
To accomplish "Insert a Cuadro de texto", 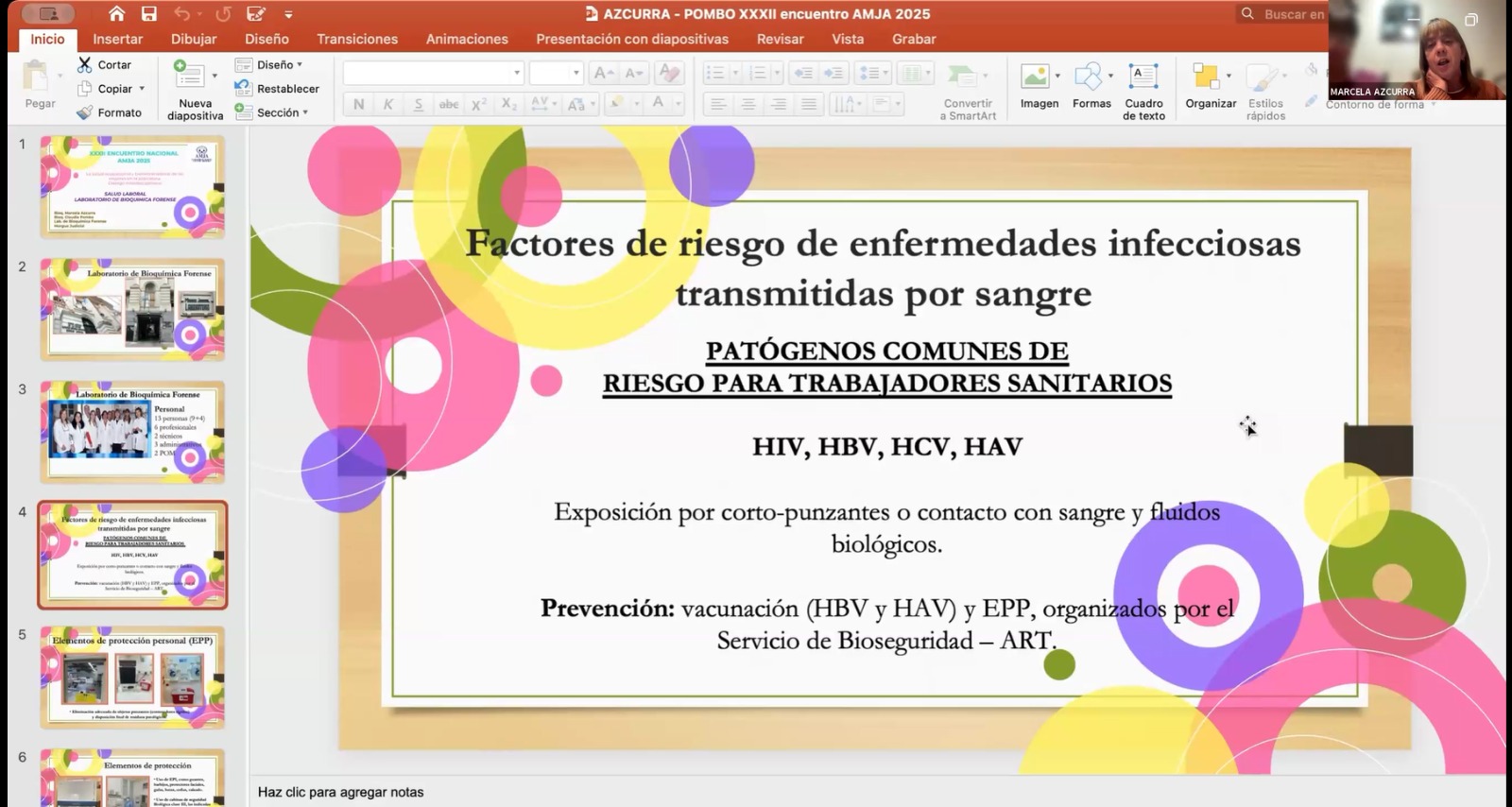I will coord(1143,91).
